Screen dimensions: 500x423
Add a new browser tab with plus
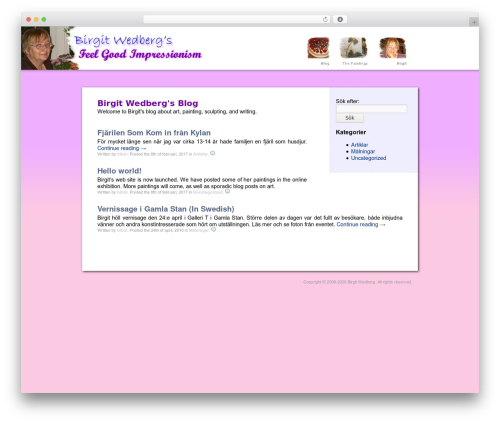tap(474, 22)
